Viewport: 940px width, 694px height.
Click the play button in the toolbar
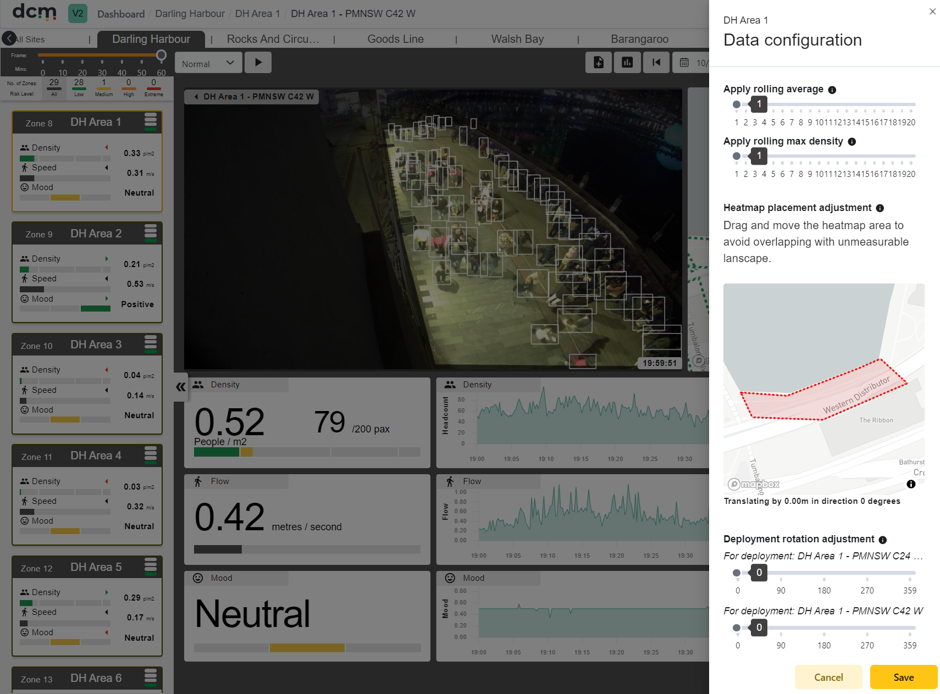point(258,62)
